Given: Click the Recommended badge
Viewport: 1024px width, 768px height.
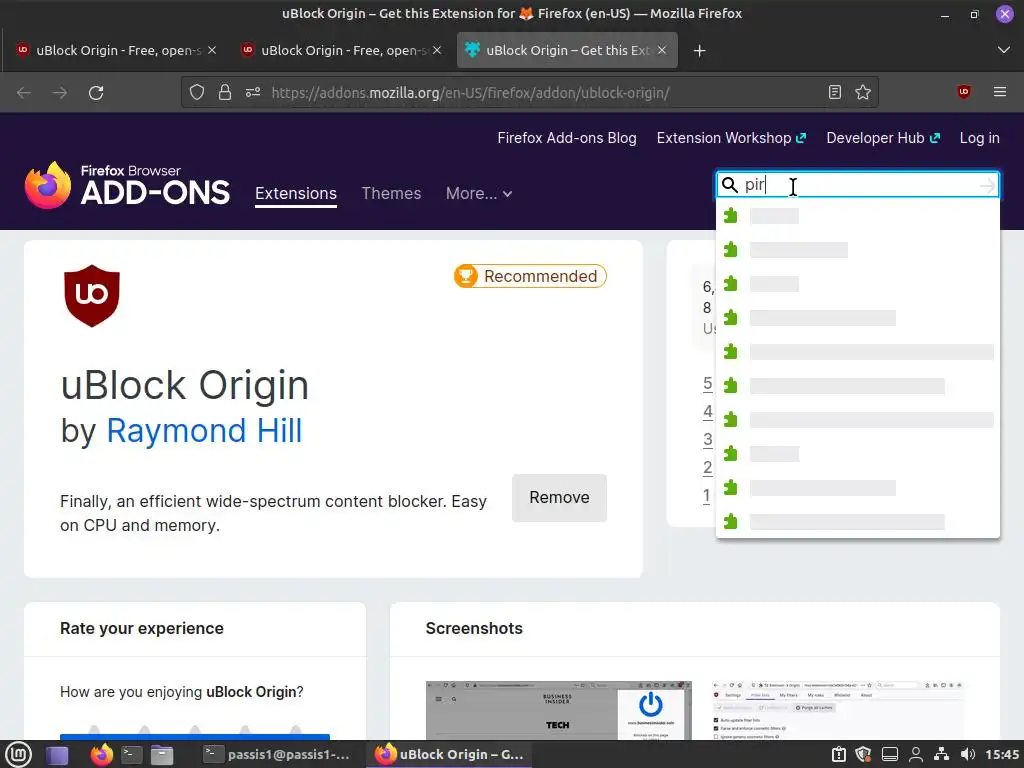Looking at the screenshot, I should (x=530, y=276).
